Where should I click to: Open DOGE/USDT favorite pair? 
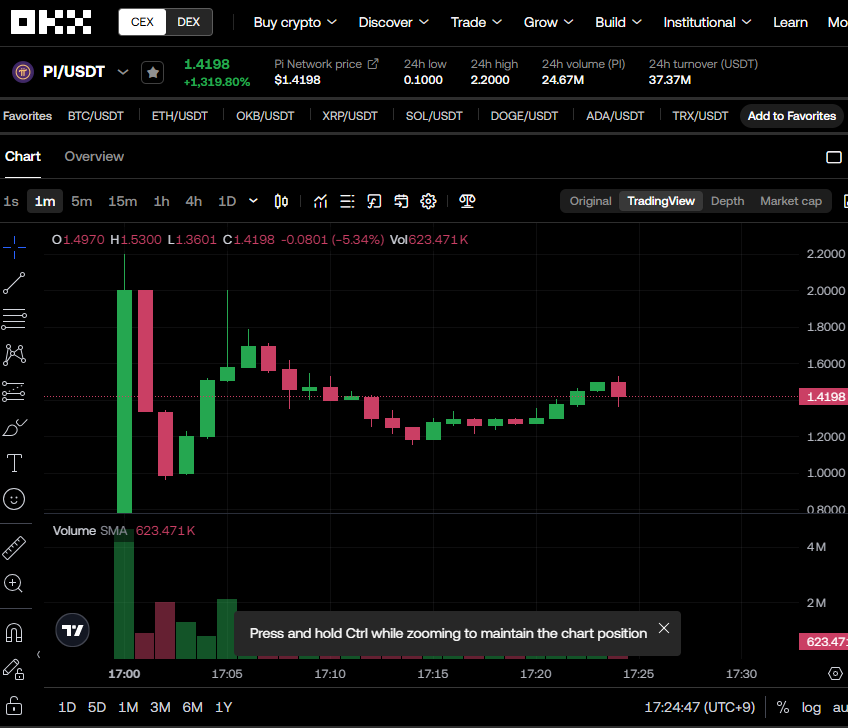pos(524,116)
